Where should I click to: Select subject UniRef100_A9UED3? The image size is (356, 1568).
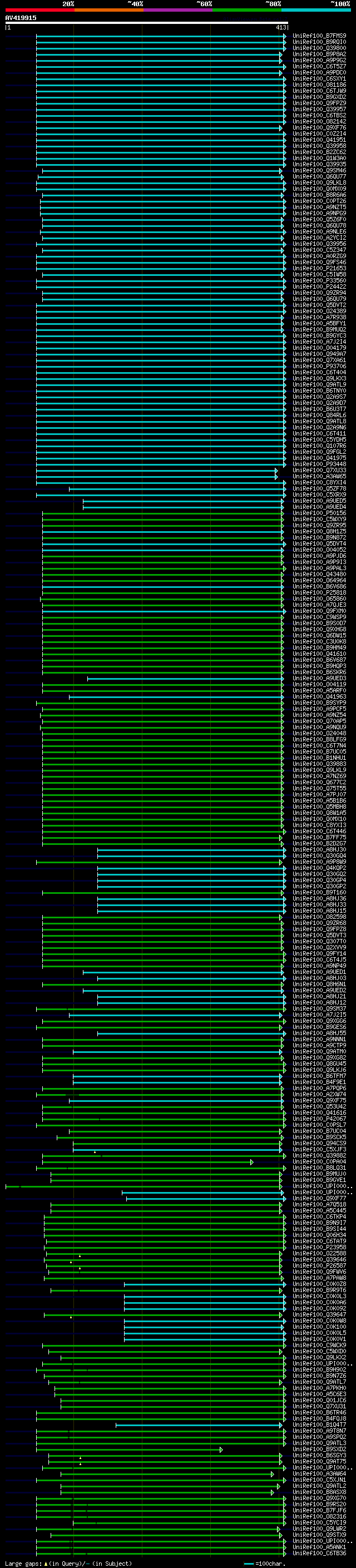pos(319,678)
